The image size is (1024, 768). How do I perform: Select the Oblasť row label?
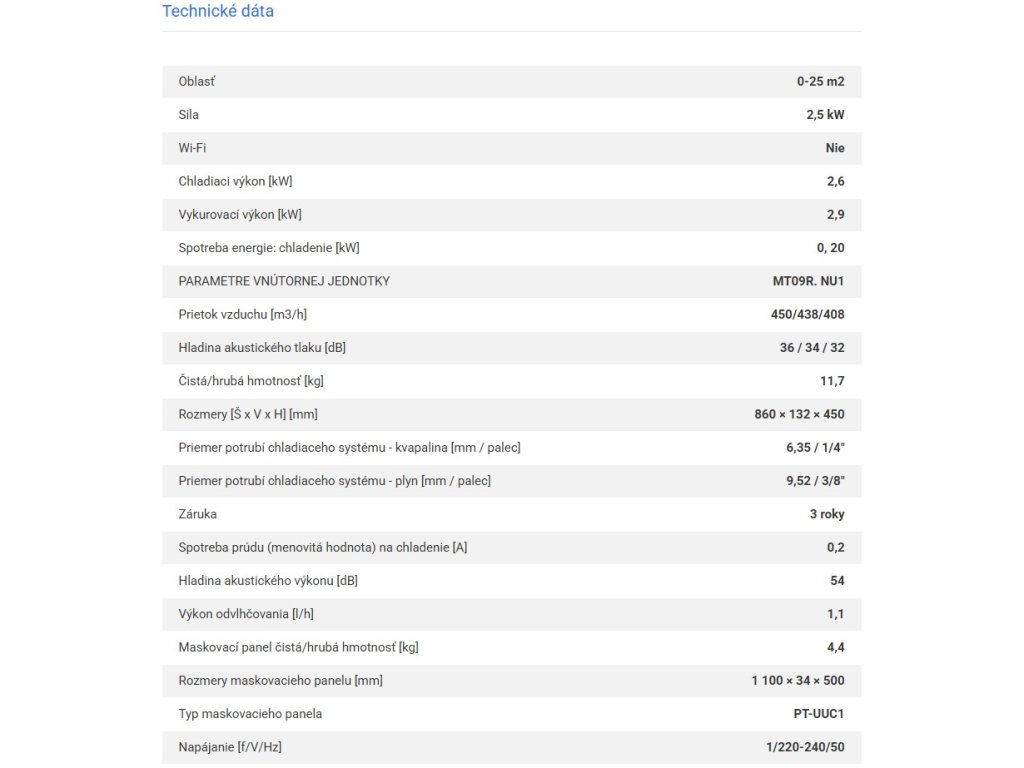click(x=196, y=81)
